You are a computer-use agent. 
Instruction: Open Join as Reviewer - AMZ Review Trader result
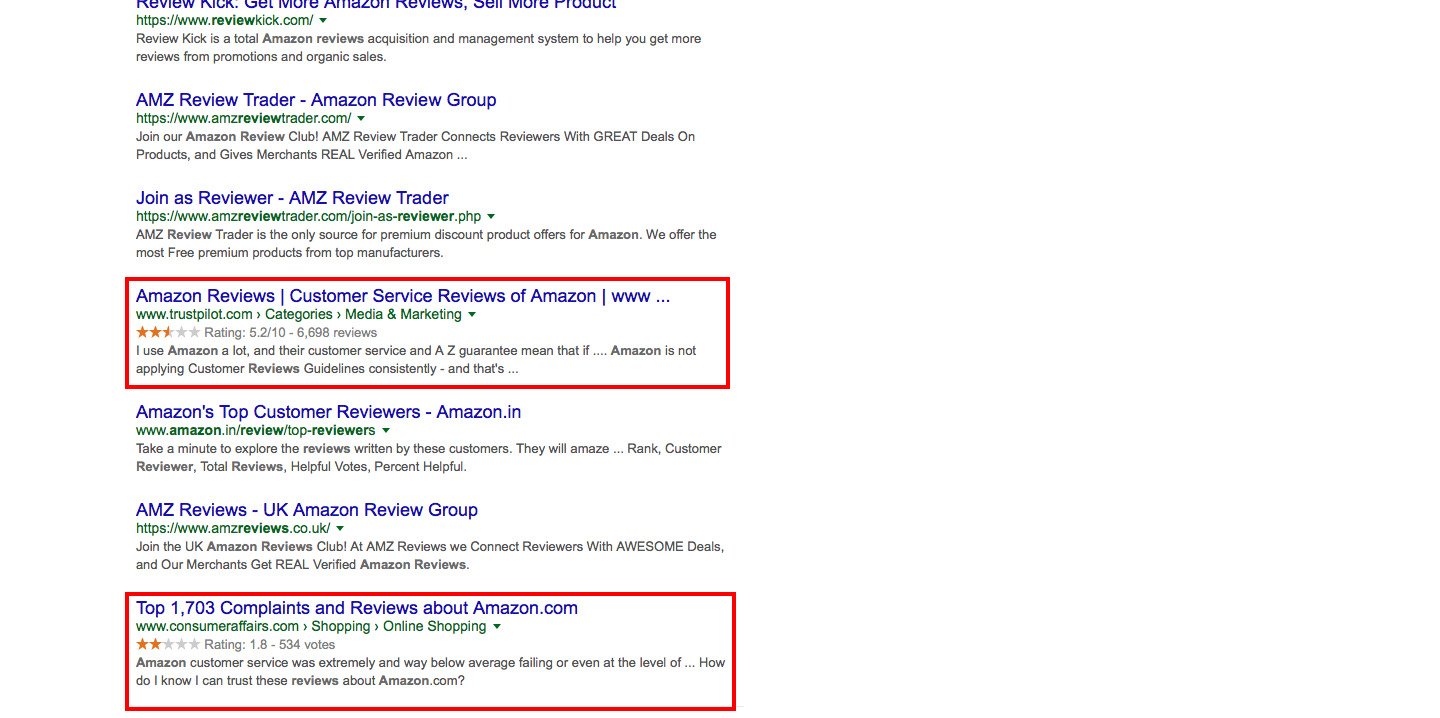pyautogui.click(x=292, y=198)
